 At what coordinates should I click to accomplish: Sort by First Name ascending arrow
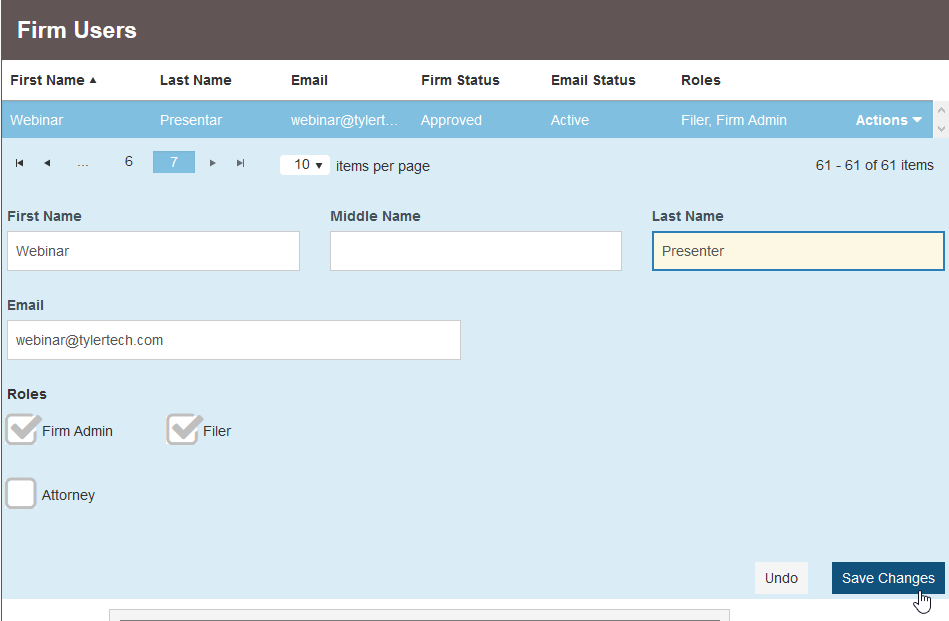point(93,80)
